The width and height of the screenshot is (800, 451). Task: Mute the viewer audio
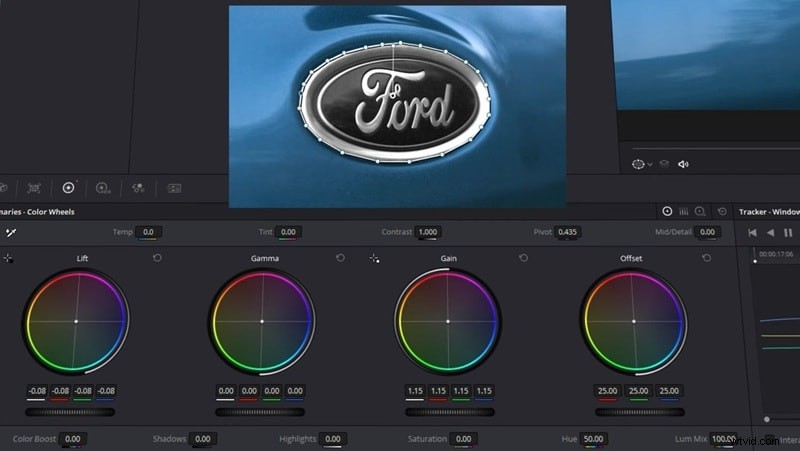683,164
